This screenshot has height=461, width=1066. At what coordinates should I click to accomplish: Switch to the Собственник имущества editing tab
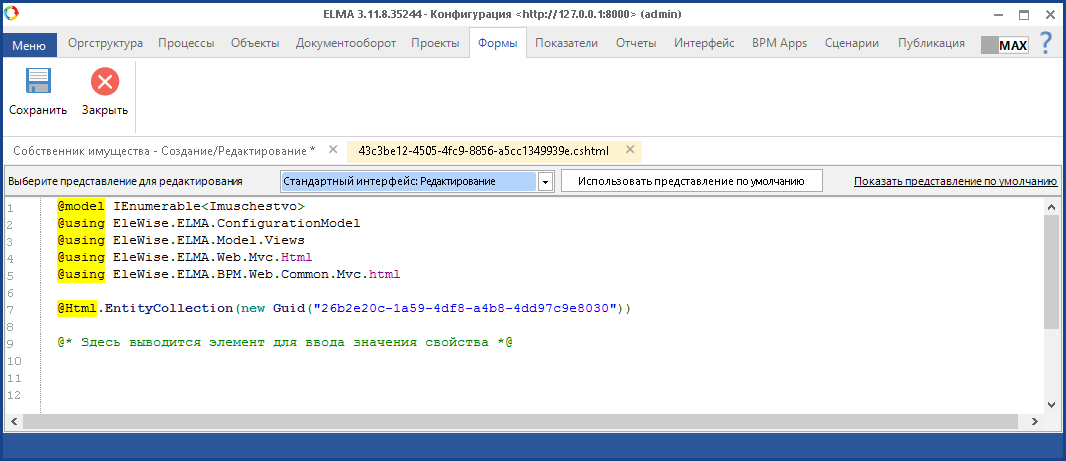point(164,150)
